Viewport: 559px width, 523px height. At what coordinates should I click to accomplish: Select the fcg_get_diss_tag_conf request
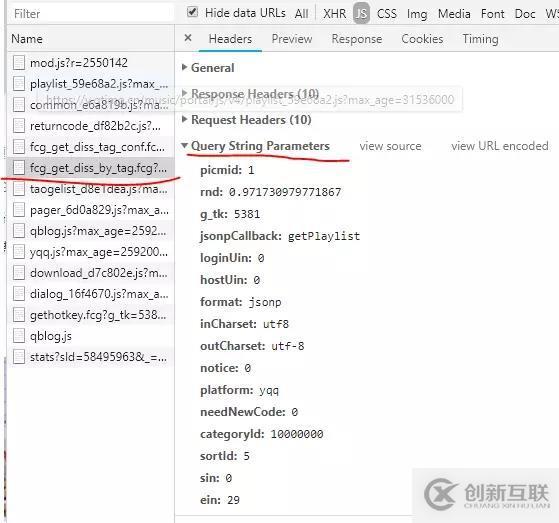coord(91,147)
